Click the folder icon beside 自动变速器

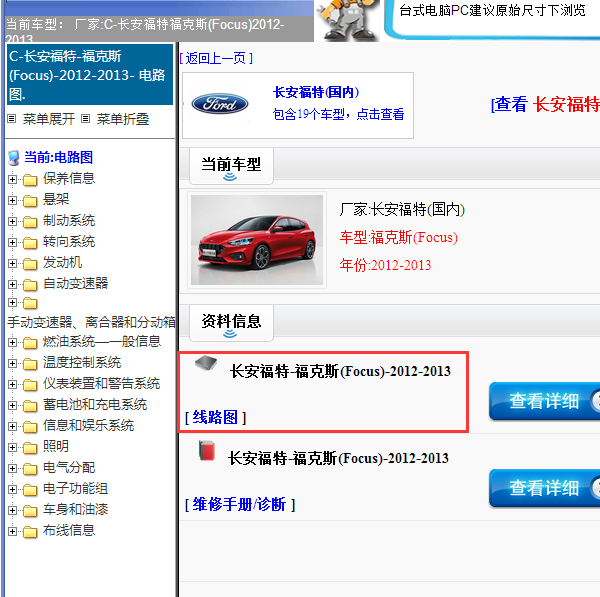pyautogui.click(x=30, y=285)
